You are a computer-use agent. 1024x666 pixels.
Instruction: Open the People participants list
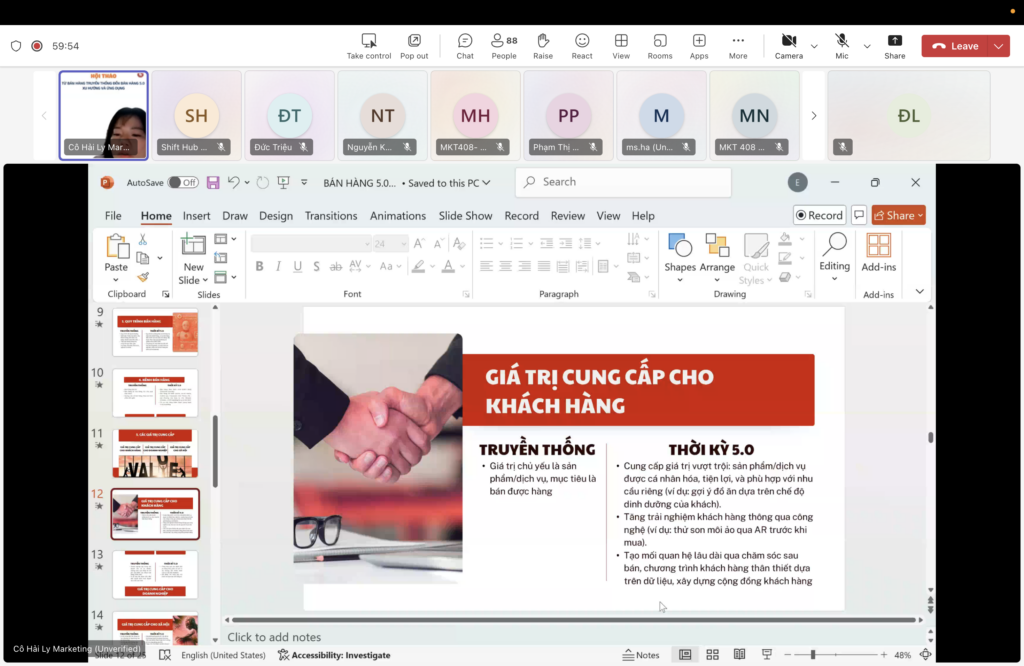[504, 45]
